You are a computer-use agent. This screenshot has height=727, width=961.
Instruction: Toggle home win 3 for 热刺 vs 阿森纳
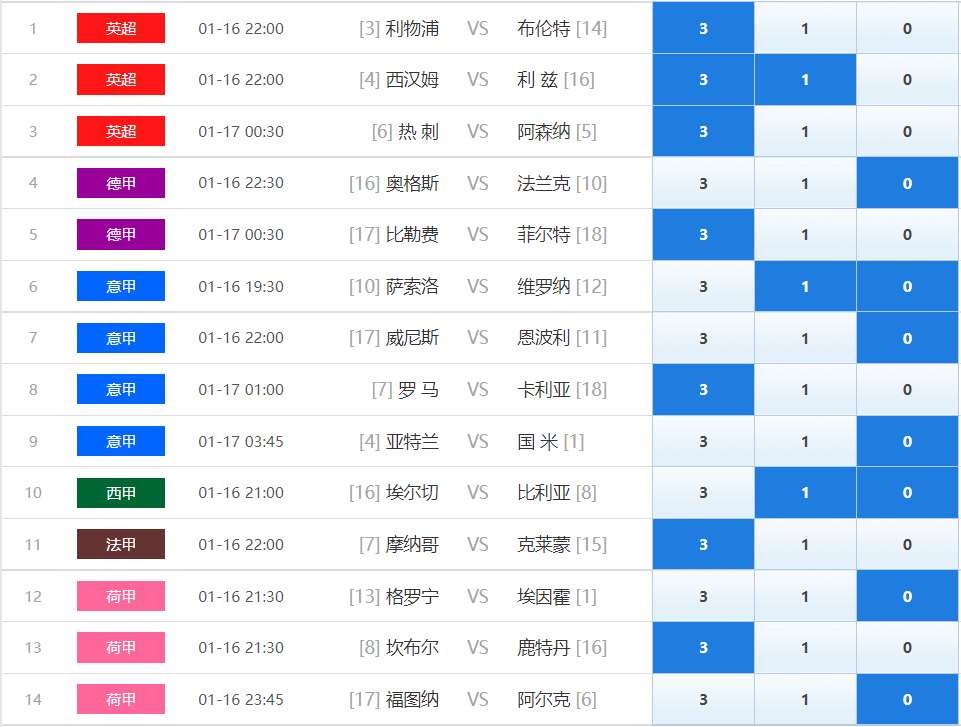coord(703,131)
